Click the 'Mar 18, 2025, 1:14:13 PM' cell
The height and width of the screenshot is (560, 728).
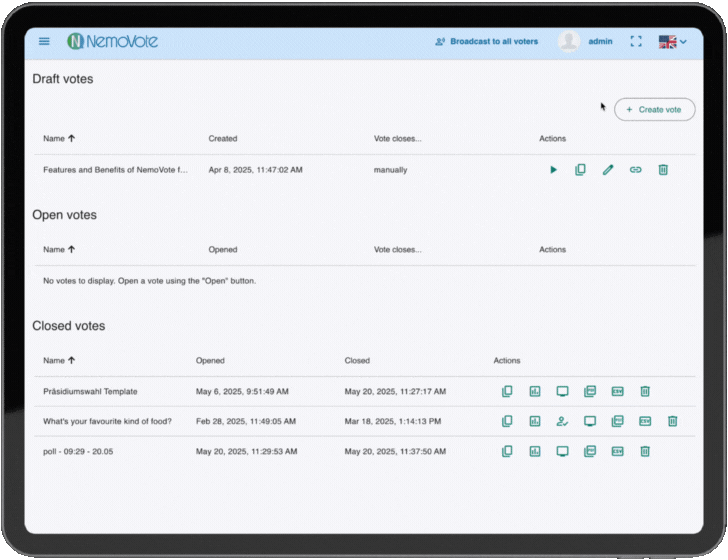(393, 421)
